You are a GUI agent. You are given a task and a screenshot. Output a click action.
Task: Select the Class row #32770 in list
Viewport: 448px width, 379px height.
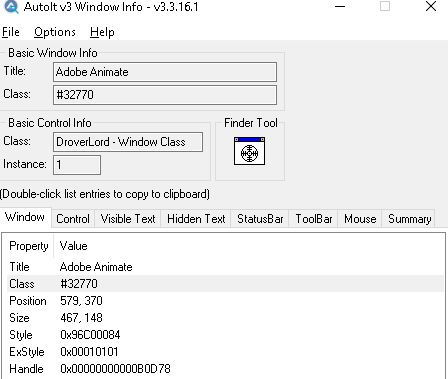click(x=225, y=284)
